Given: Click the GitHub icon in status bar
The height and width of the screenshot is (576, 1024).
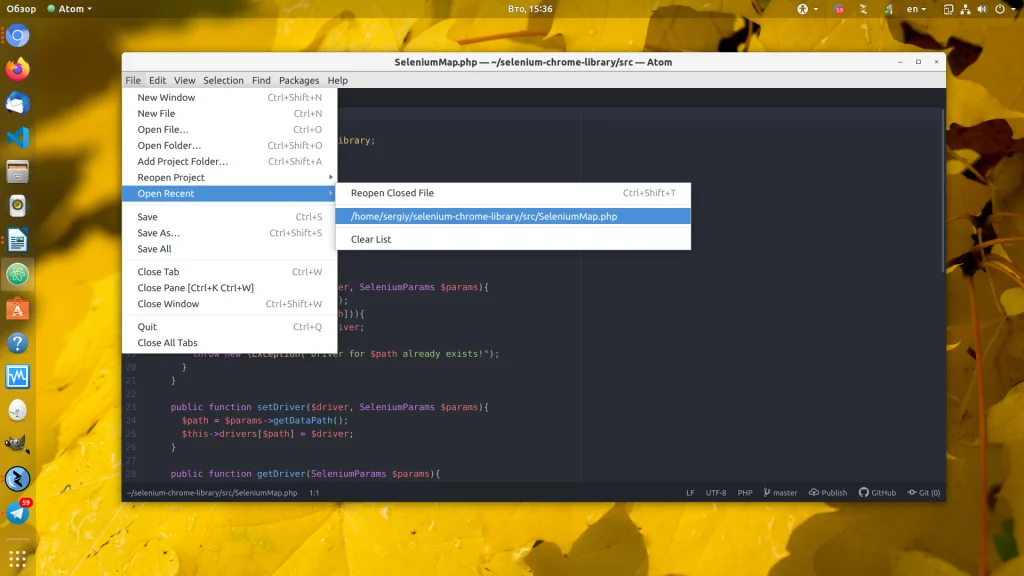Looking at the screenshot, I should pos(864,493).
